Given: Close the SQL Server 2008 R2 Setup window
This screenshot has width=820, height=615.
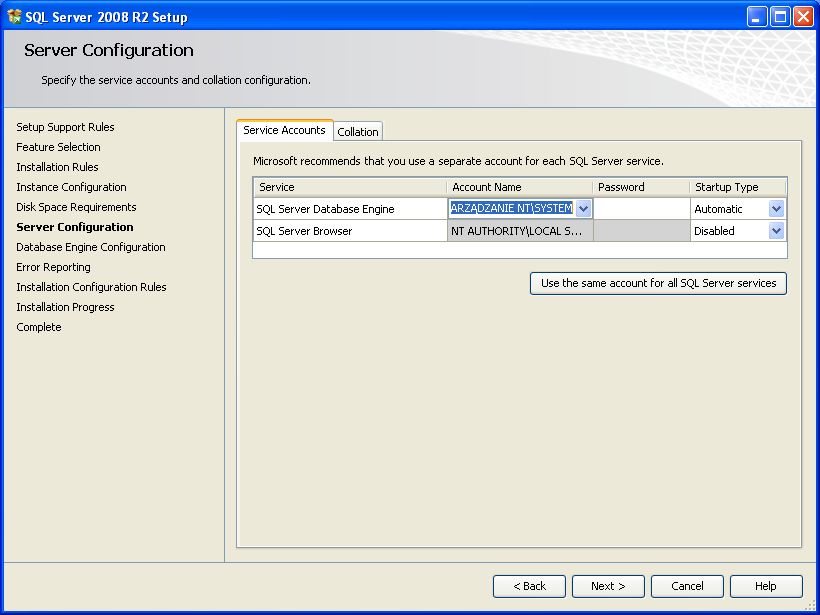Looking at the screenshot, I should [x=803, y=17].
